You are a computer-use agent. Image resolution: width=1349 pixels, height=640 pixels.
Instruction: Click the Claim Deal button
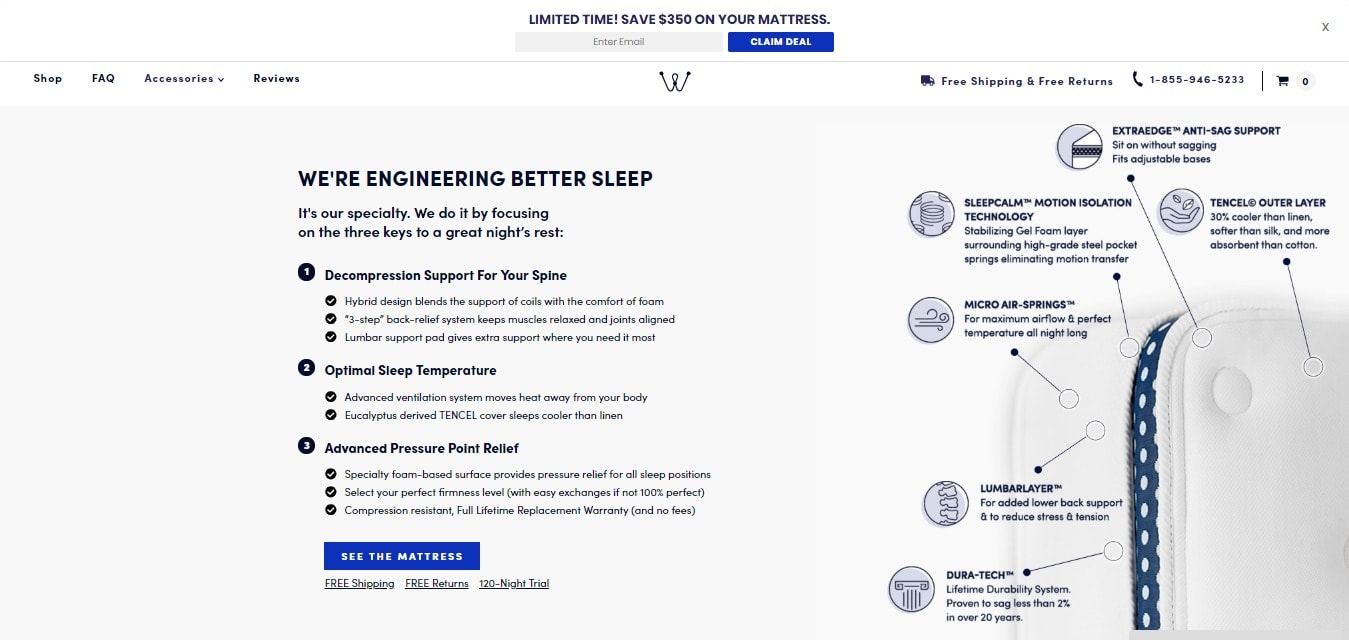pyautogui.click(x=781, y=42)
